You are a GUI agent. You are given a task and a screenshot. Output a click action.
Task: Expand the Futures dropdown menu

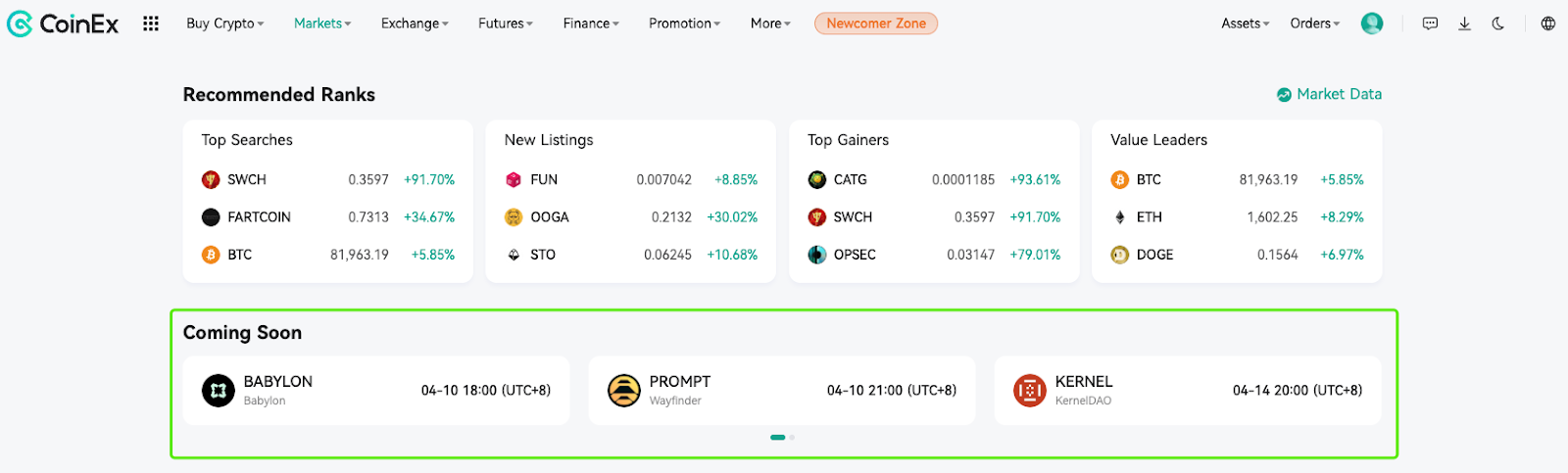click(x=506, y=24)
